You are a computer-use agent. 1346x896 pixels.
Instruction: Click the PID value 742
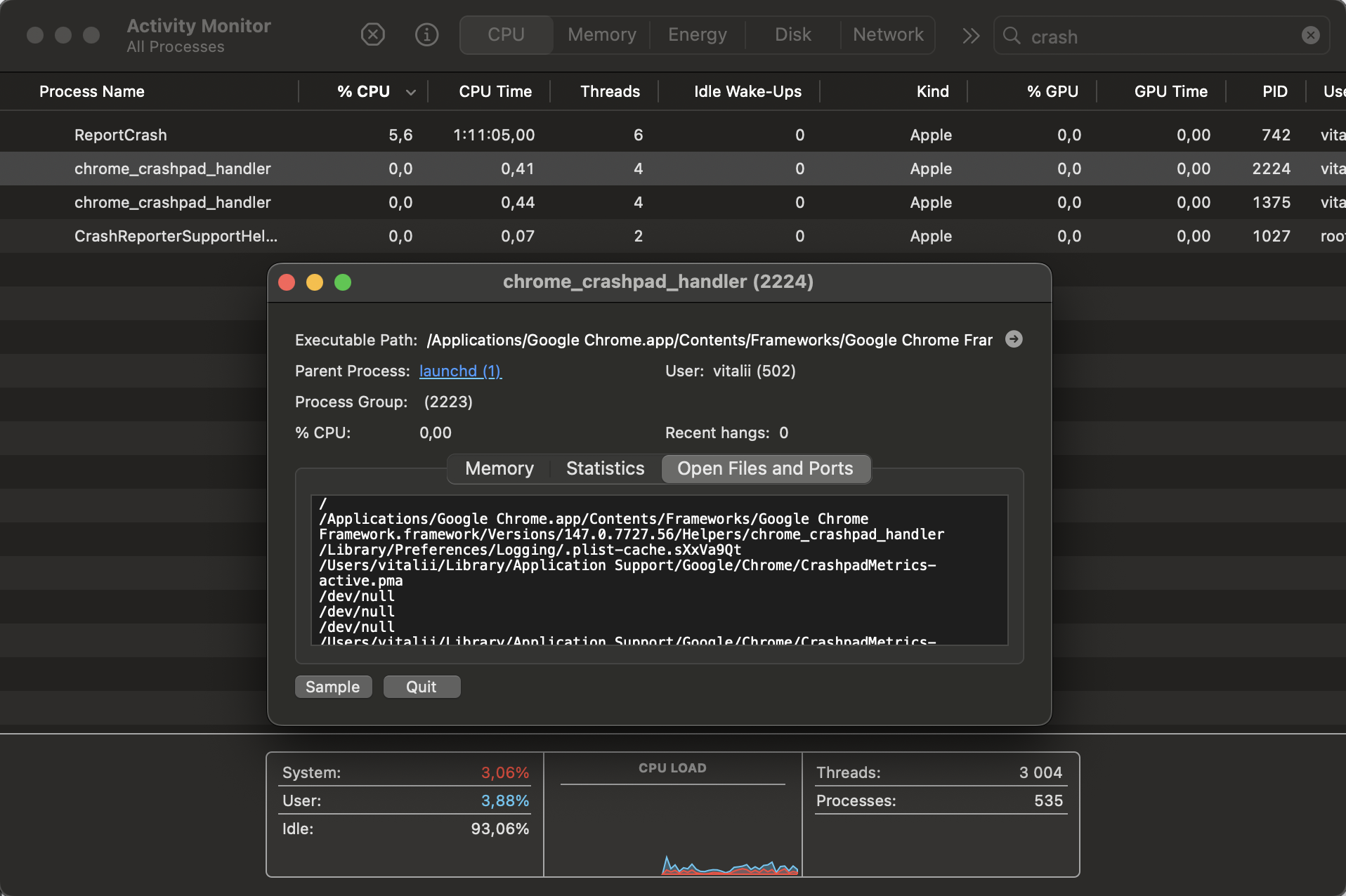[1276, 135]
